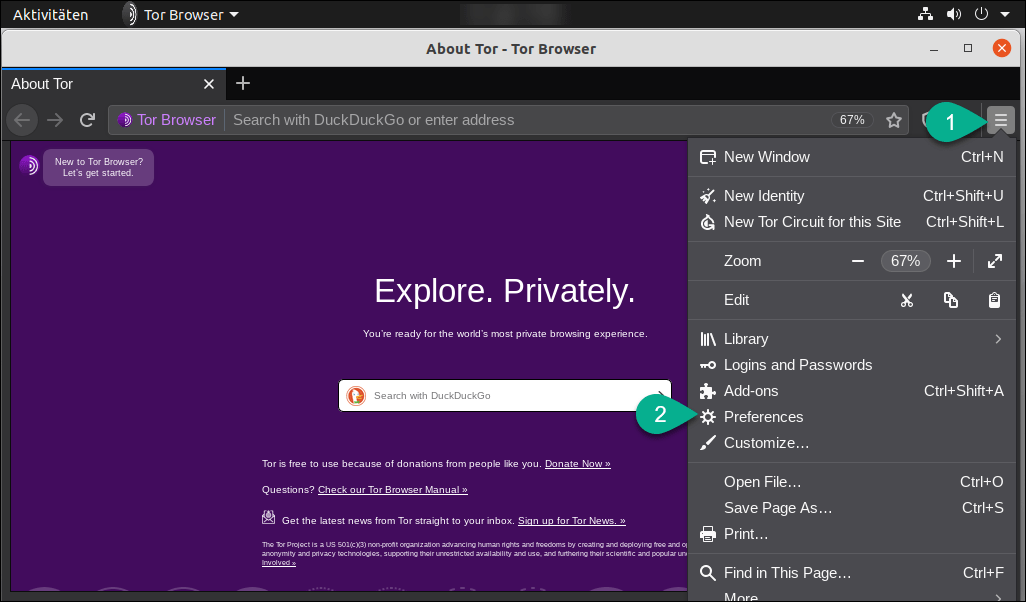This screenshot has width=1026, height=602.
Task: Click the Sign up for Tor News link
Action: click(572, 521)
